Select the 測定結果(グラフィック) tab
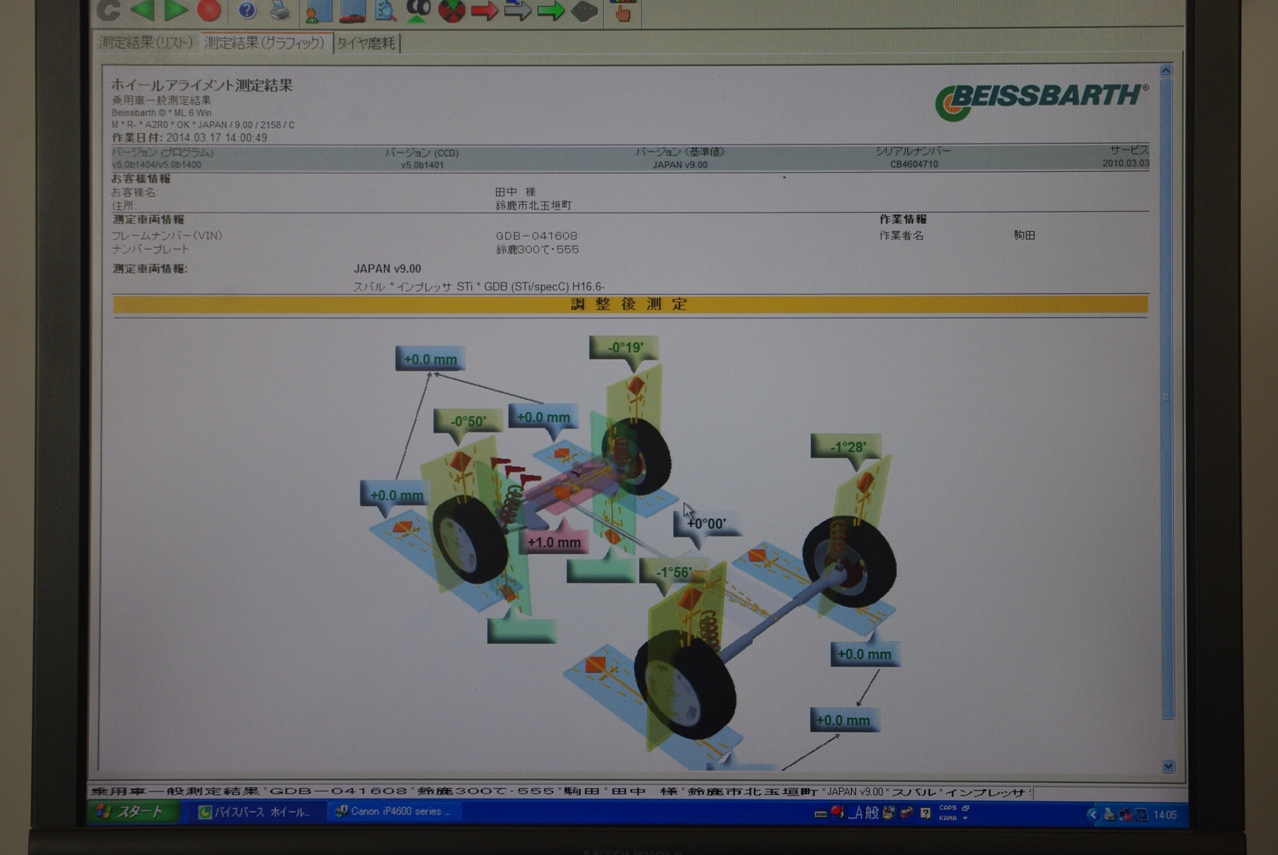This screenshot has height=855, width=1278. click(264, 43)
